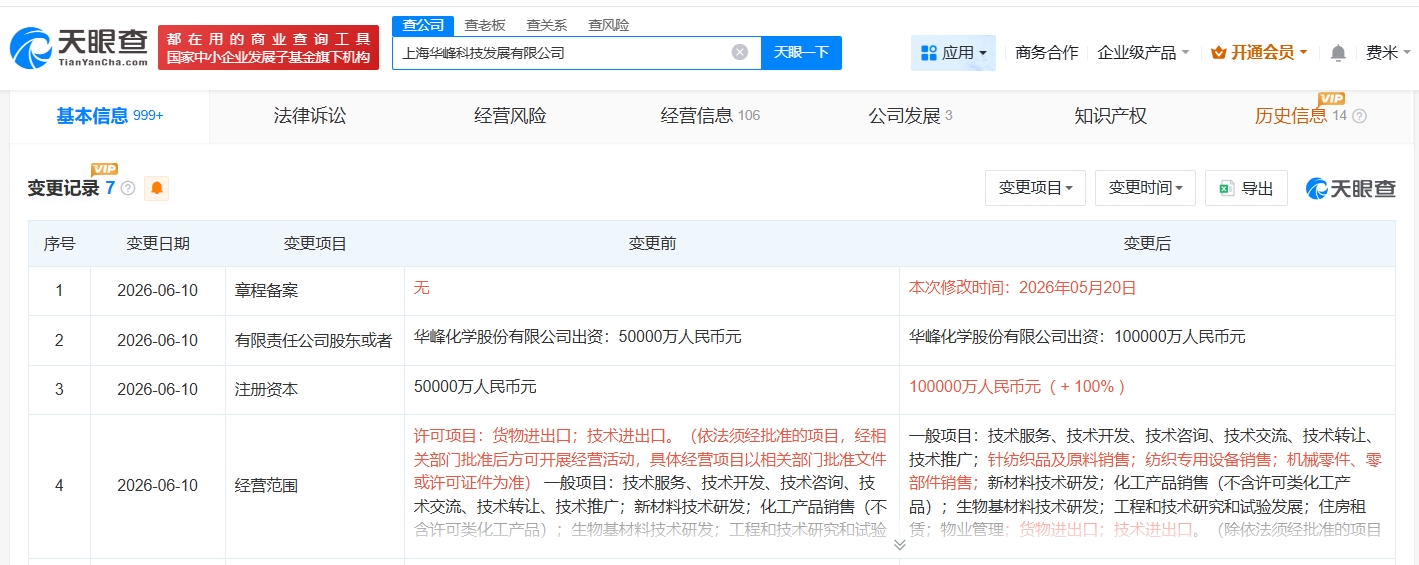This screenshot has height=565, width=1419.
Task: Switch to the 法律诉讼 tab
Action: point(310,116)
